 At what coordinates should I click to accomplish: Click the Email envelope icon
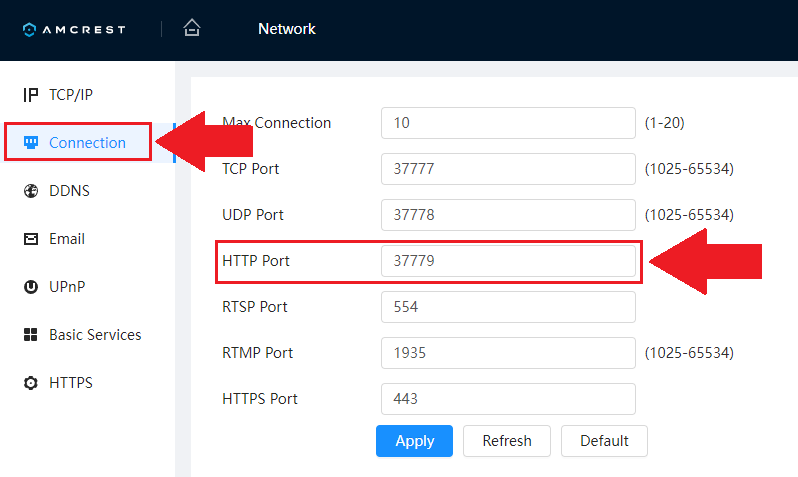pos(30,239)
